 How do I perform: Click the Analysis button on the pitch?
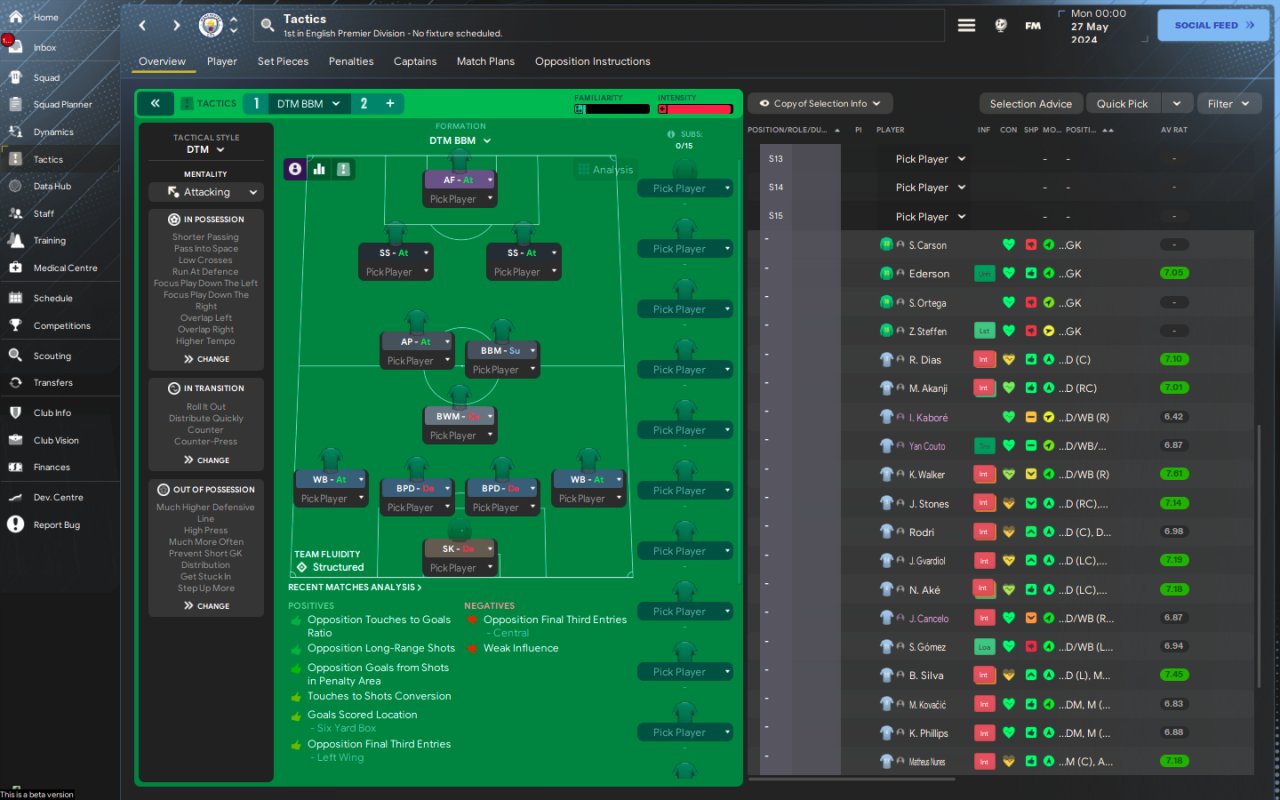click(606, 169)
